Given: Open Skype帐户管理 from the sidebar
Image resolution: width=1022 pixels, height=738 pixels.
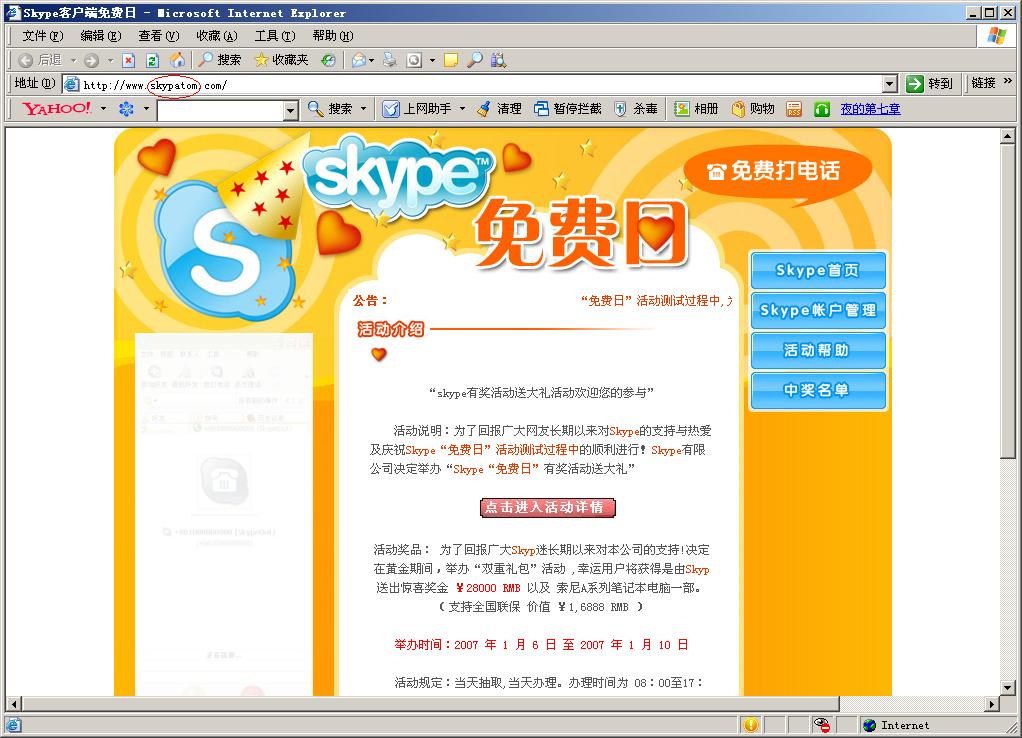Looking at the screenshot, I should point(817,310).
